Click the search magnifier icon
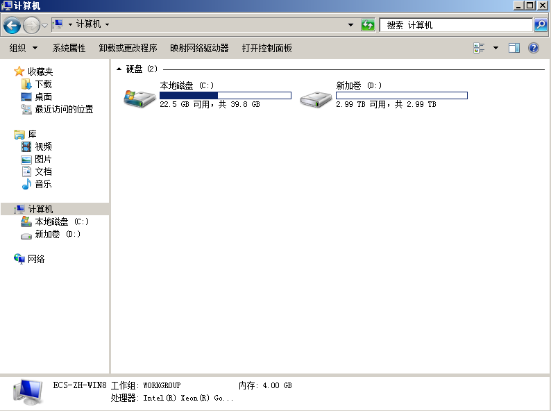 540,25
